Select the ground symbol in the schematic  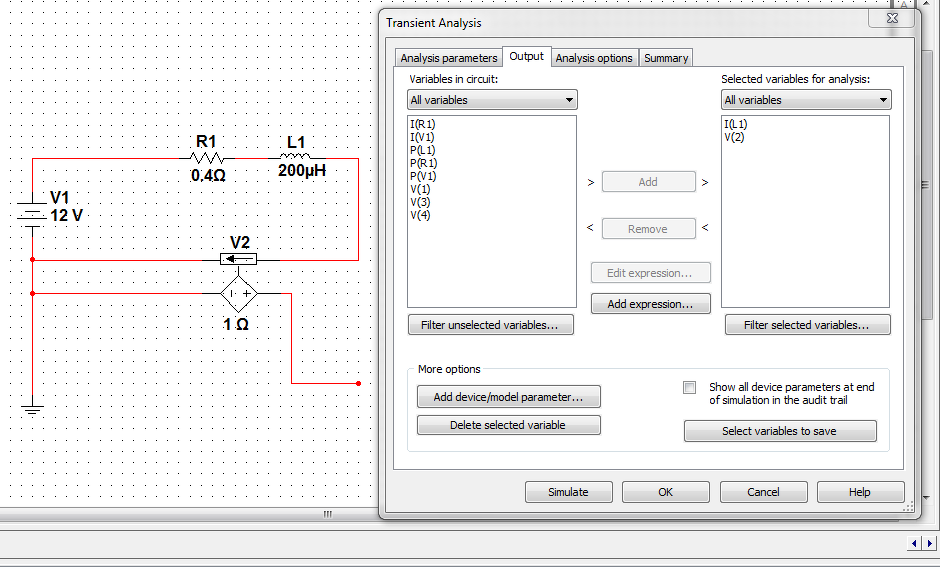(32, 410)
